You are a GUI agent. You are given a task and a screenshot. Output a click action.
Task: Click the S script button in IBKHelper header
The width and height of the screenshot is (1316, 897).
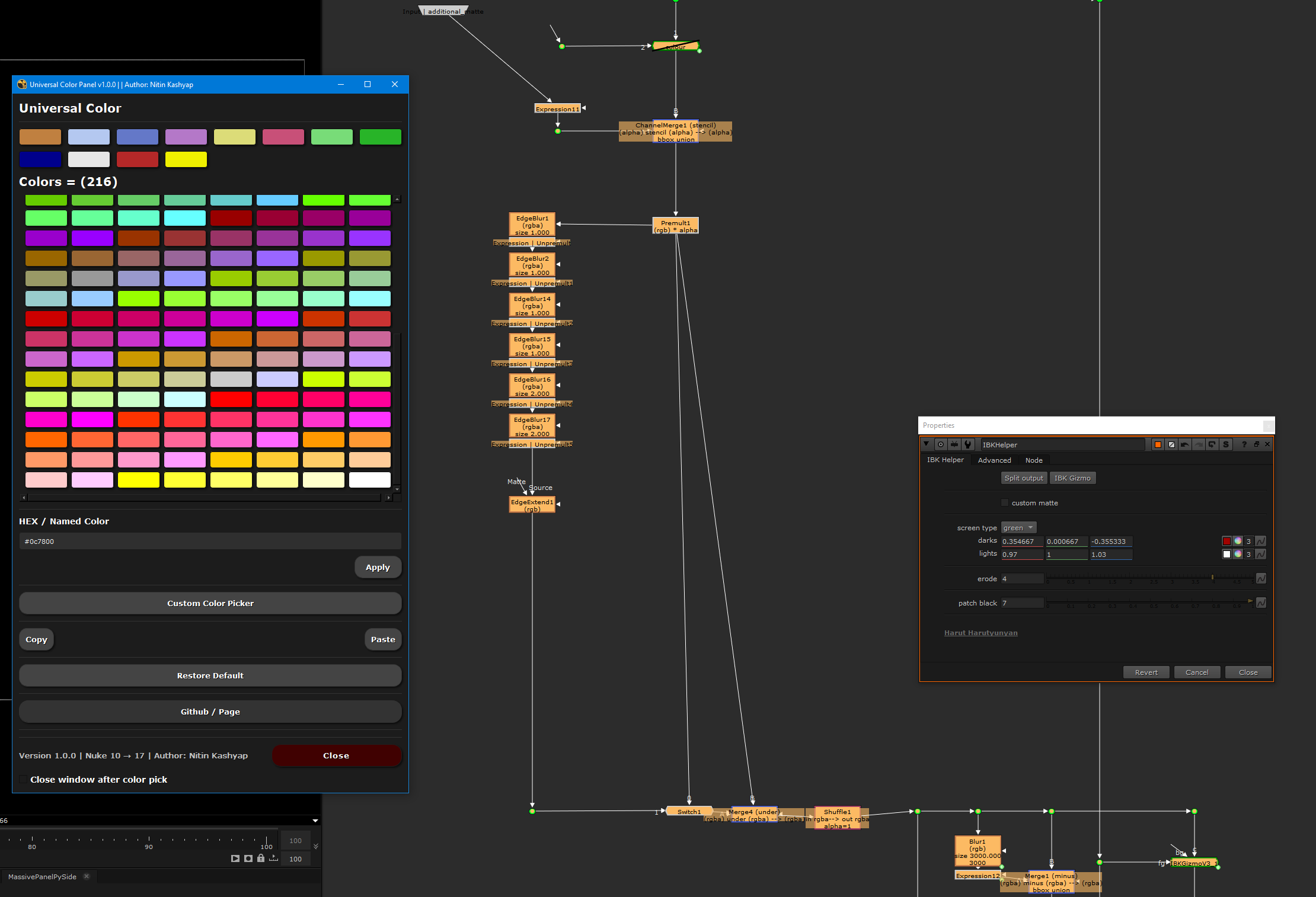tap(1226, 444)
